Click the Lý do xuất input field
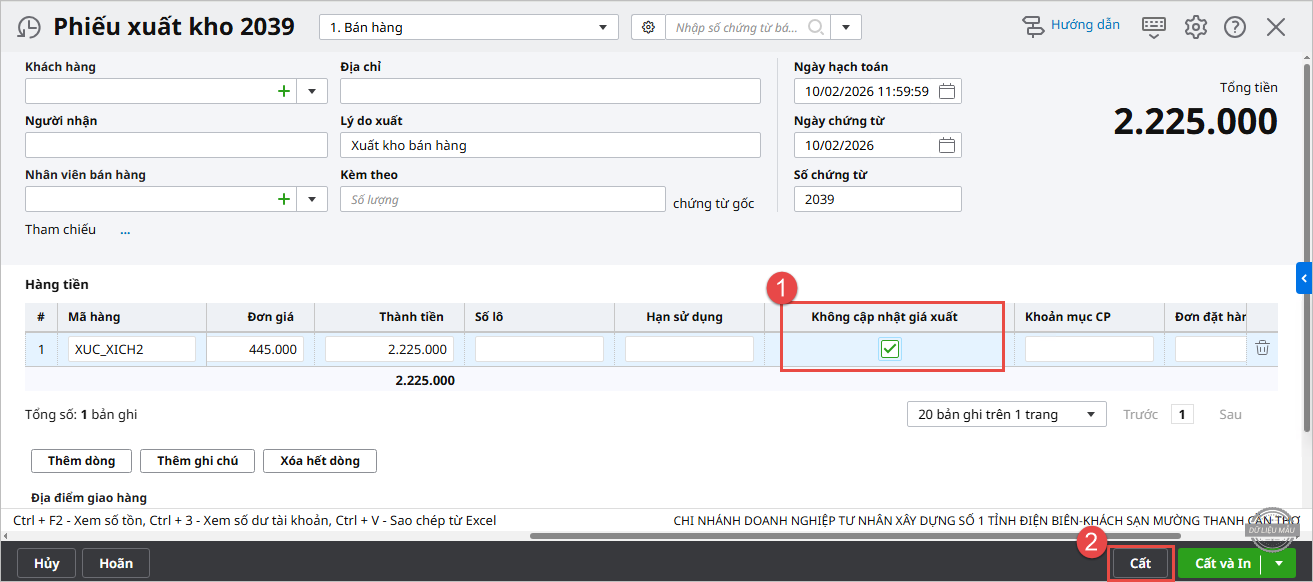The image size is (1313, 582). 550,145
